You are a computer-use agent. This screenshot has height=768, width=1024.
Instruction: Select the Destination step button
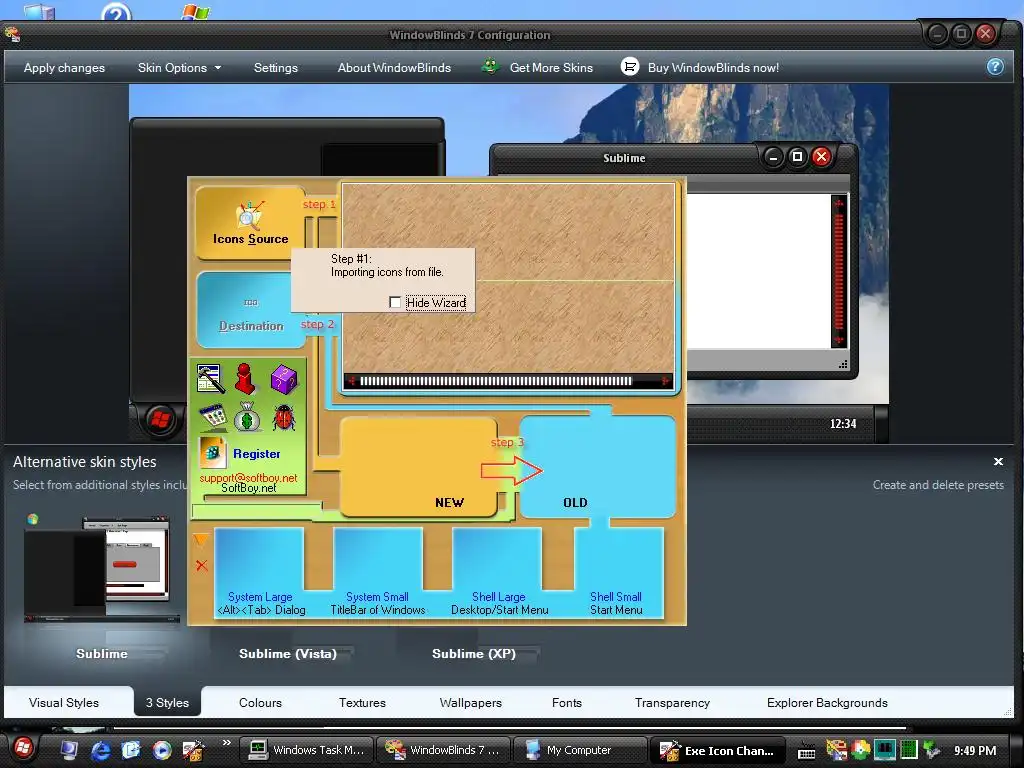251,310
